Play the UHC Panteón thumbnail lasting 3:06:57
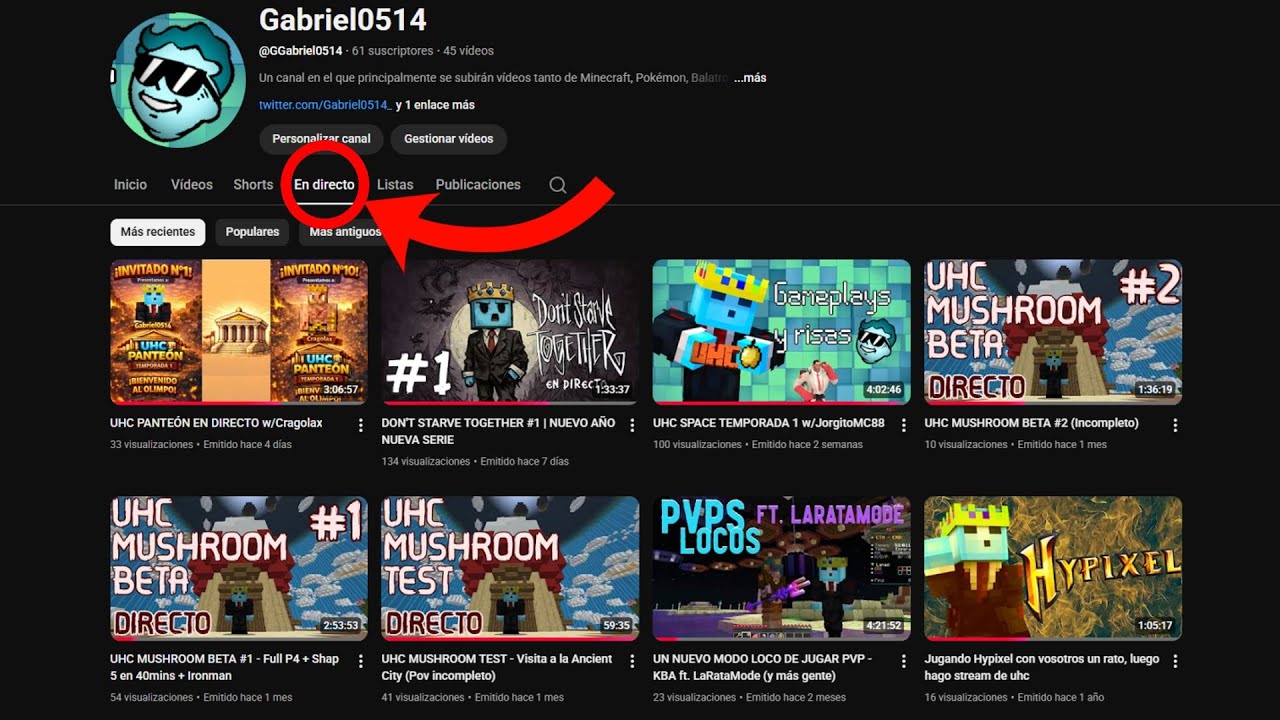 click(x=239, y=332)
